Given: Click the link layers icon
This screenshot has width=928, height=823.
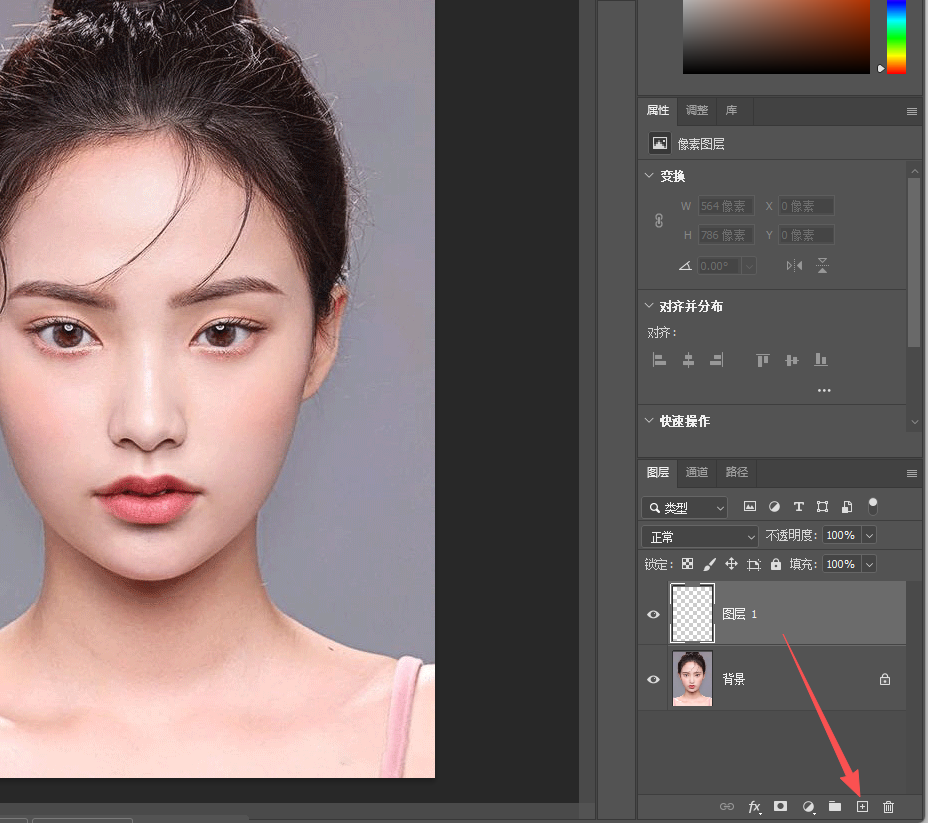Looking at the screenshot, I should point(727,806).
